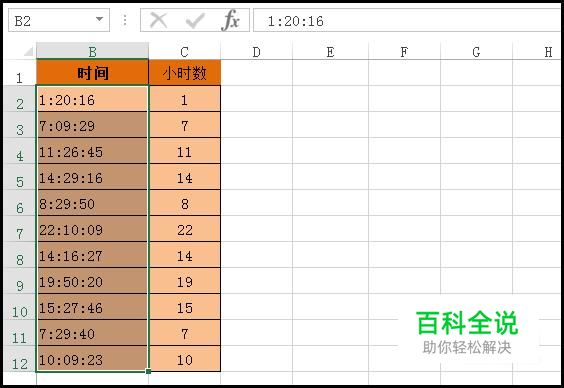Select column H header
This screenshot has width=564, height=388.
click(538, 51)
